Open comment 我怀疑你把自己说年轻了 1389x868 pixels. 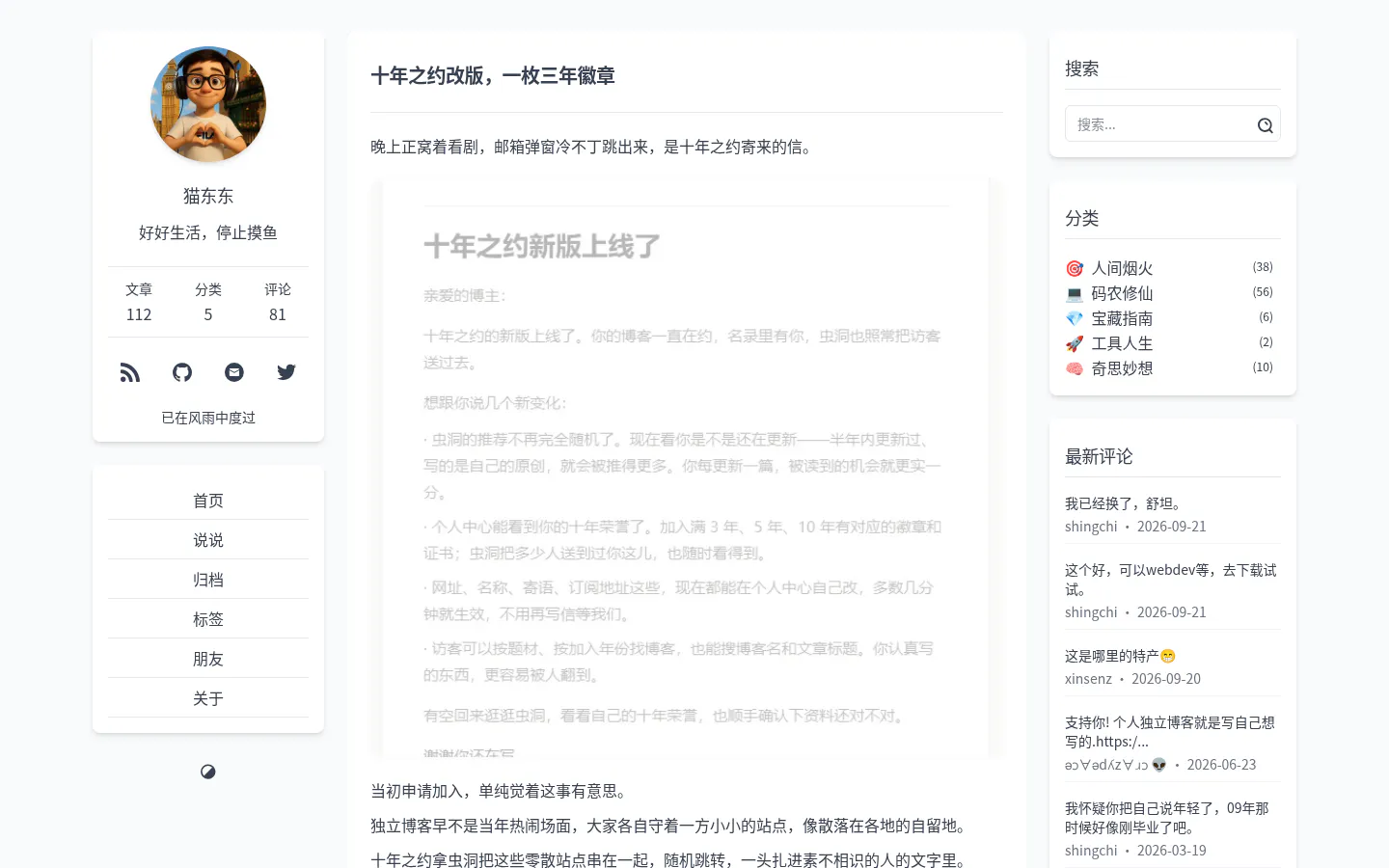(1167, 818)
